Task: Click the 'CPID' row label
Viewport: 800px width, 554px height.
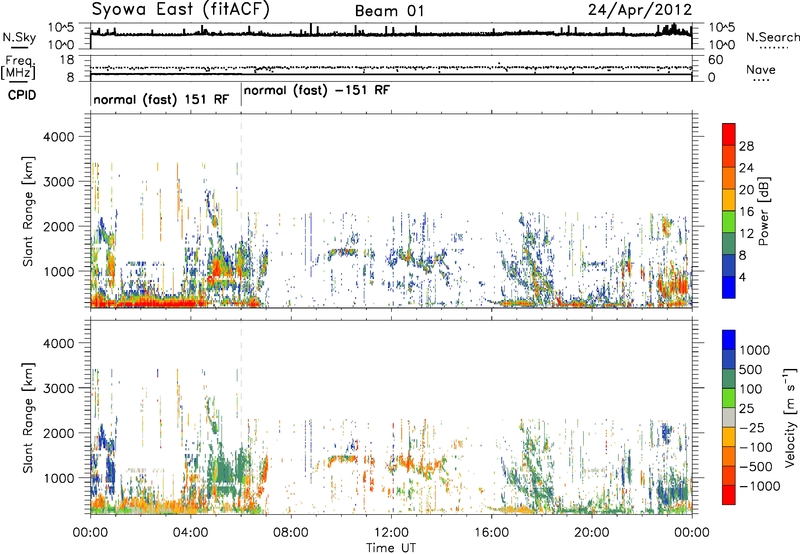Action: coord(22,95)
